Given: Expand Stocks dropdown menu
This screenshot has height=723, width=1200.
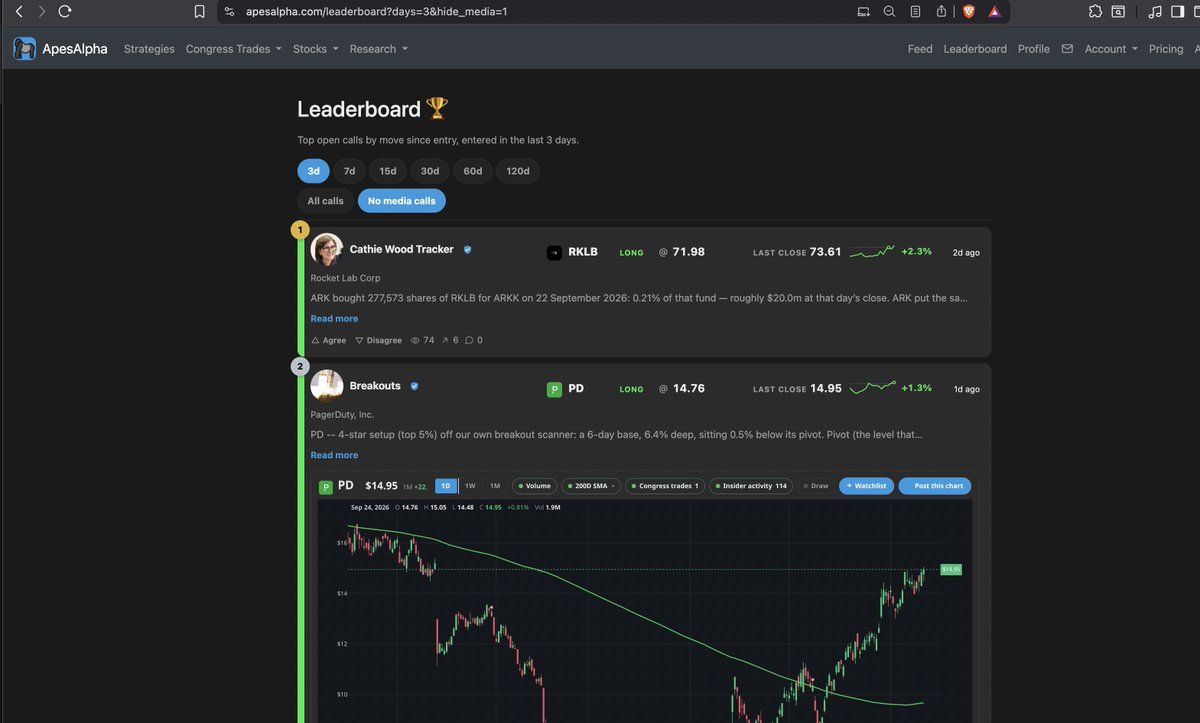Looking at the screenshot, I should 316,48.
